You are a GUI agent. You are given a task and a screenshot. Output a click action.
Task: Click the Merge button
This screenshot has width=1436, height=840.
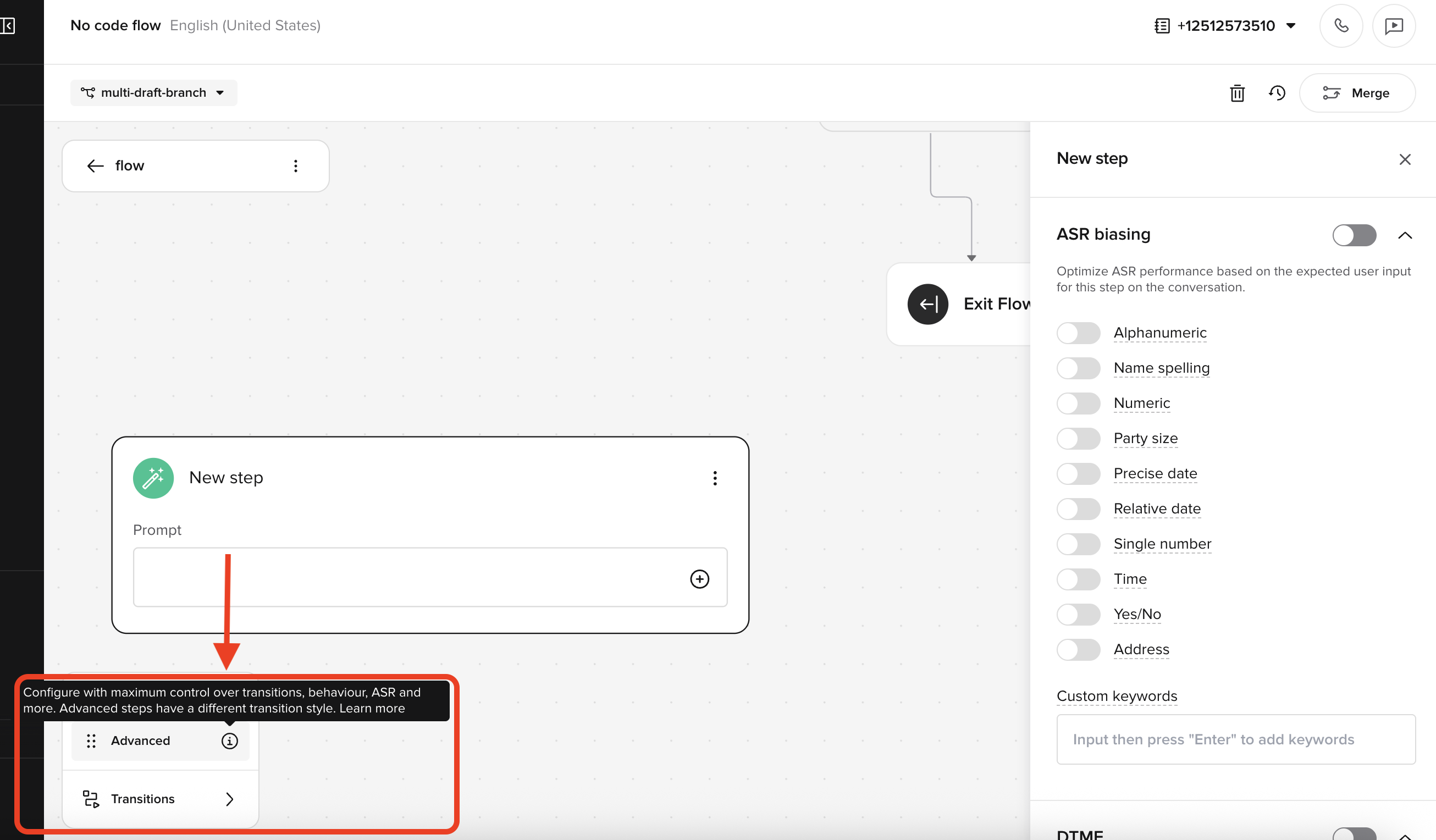point(1357,93)
